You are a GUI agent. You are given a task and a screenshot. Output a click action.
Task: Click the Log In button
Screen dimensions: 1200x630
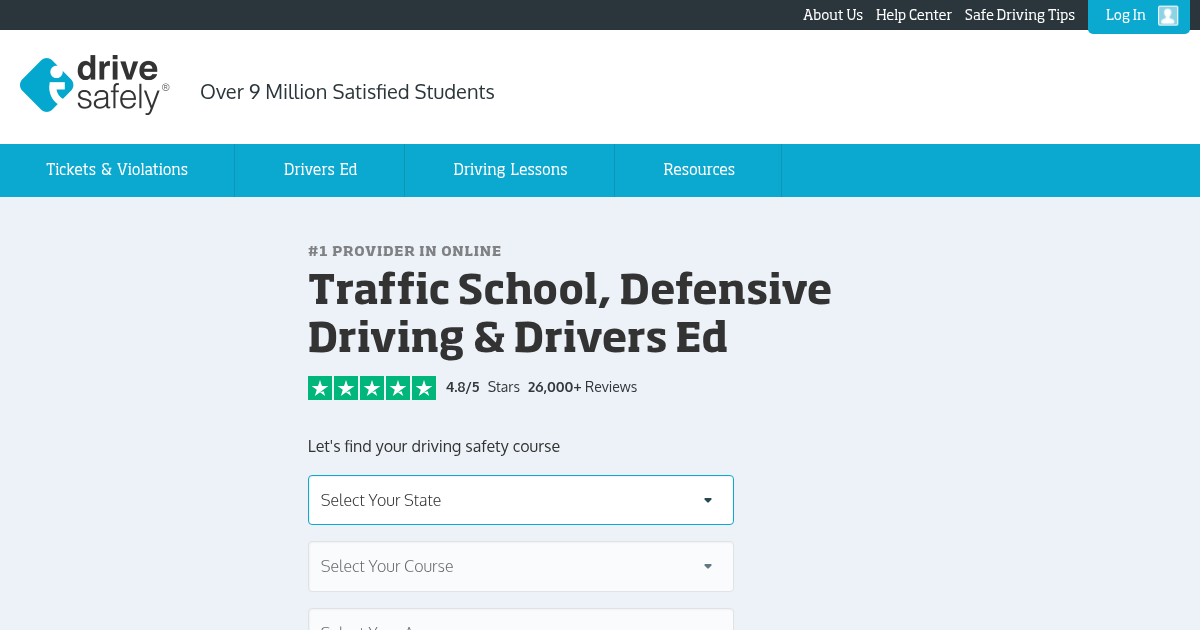[1139, 16]
